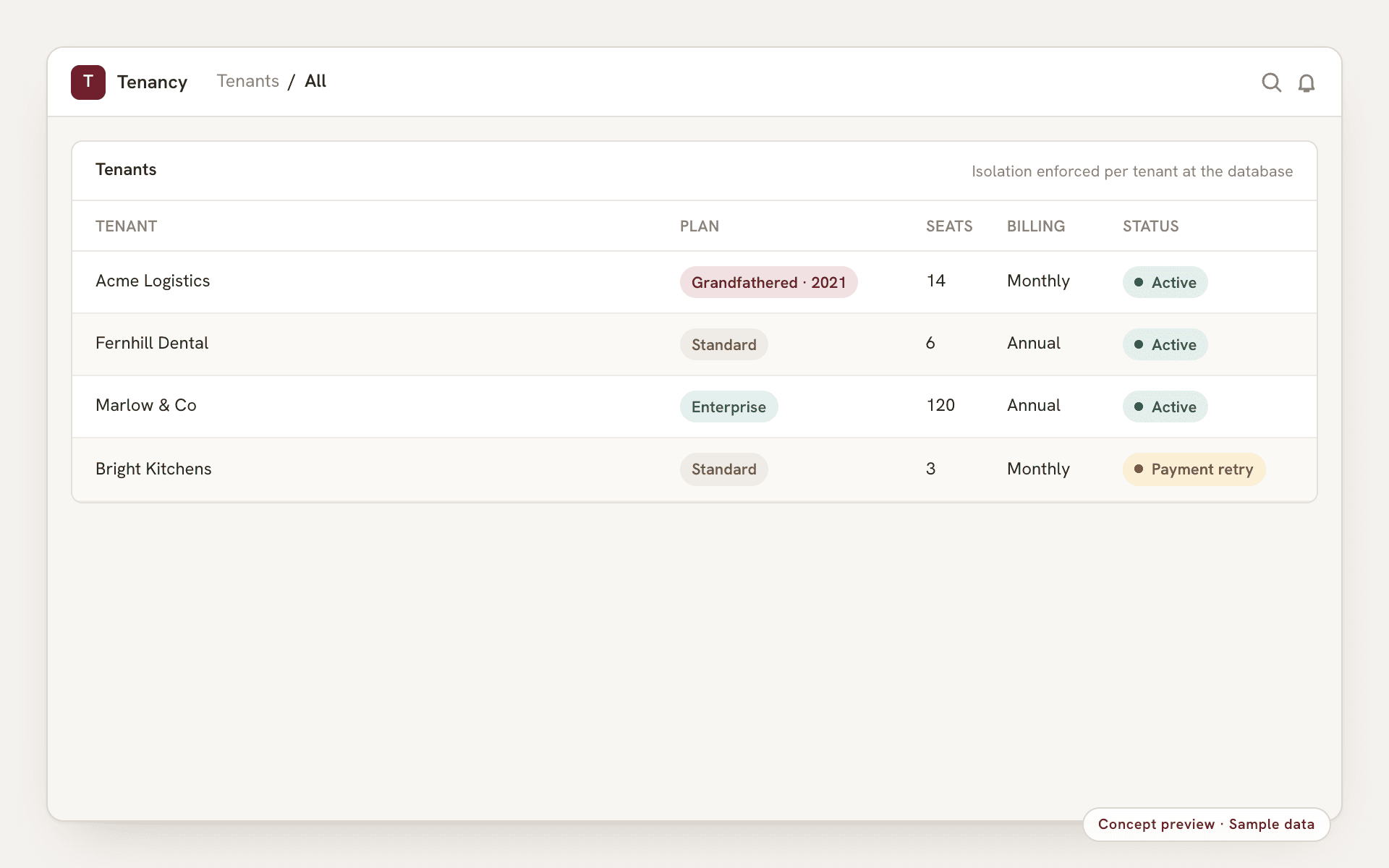The width and height of the screenshot is (1389, 868).
Task: Sort by PLAN column header
Action: pyautogui.click(x=700, y=226)
